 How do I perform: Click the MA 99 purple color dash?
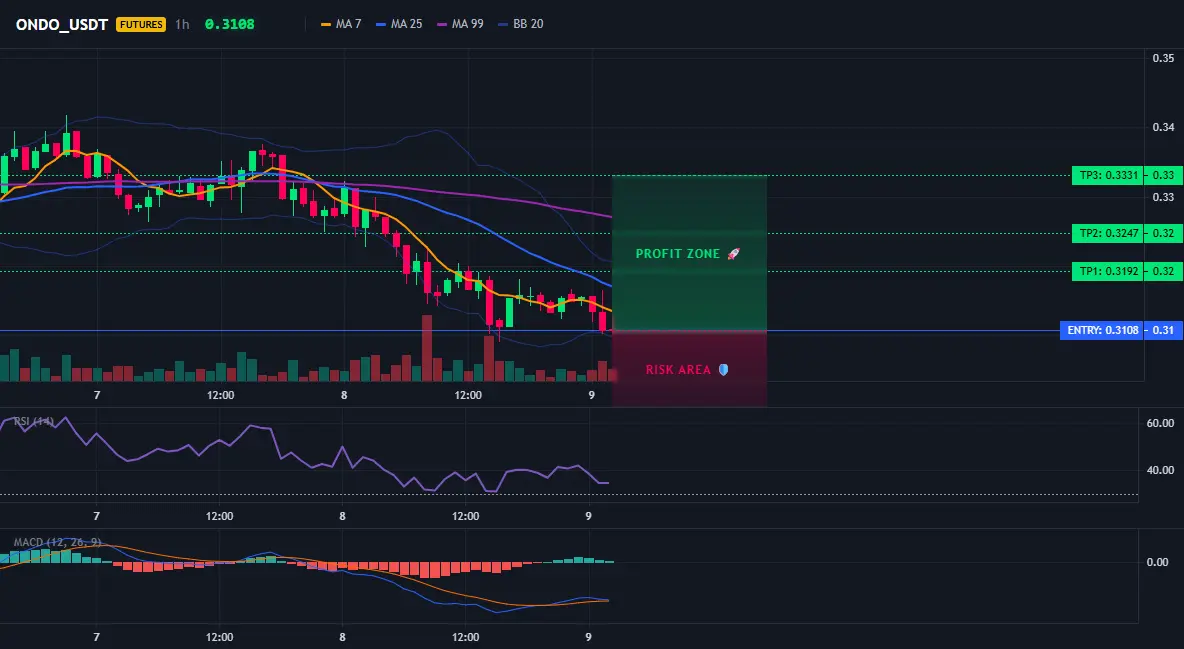pyautogui.click(x=442, y=24)
